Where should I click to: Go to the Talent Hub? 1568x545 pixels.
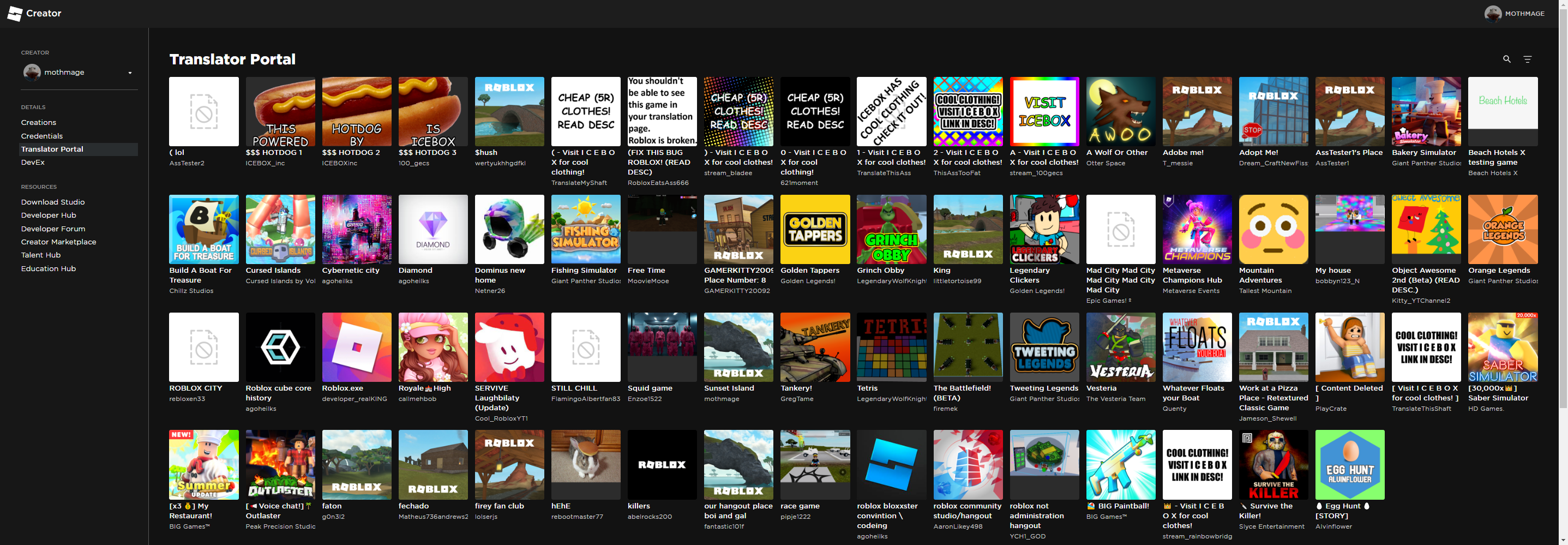[x=41, y=255]
